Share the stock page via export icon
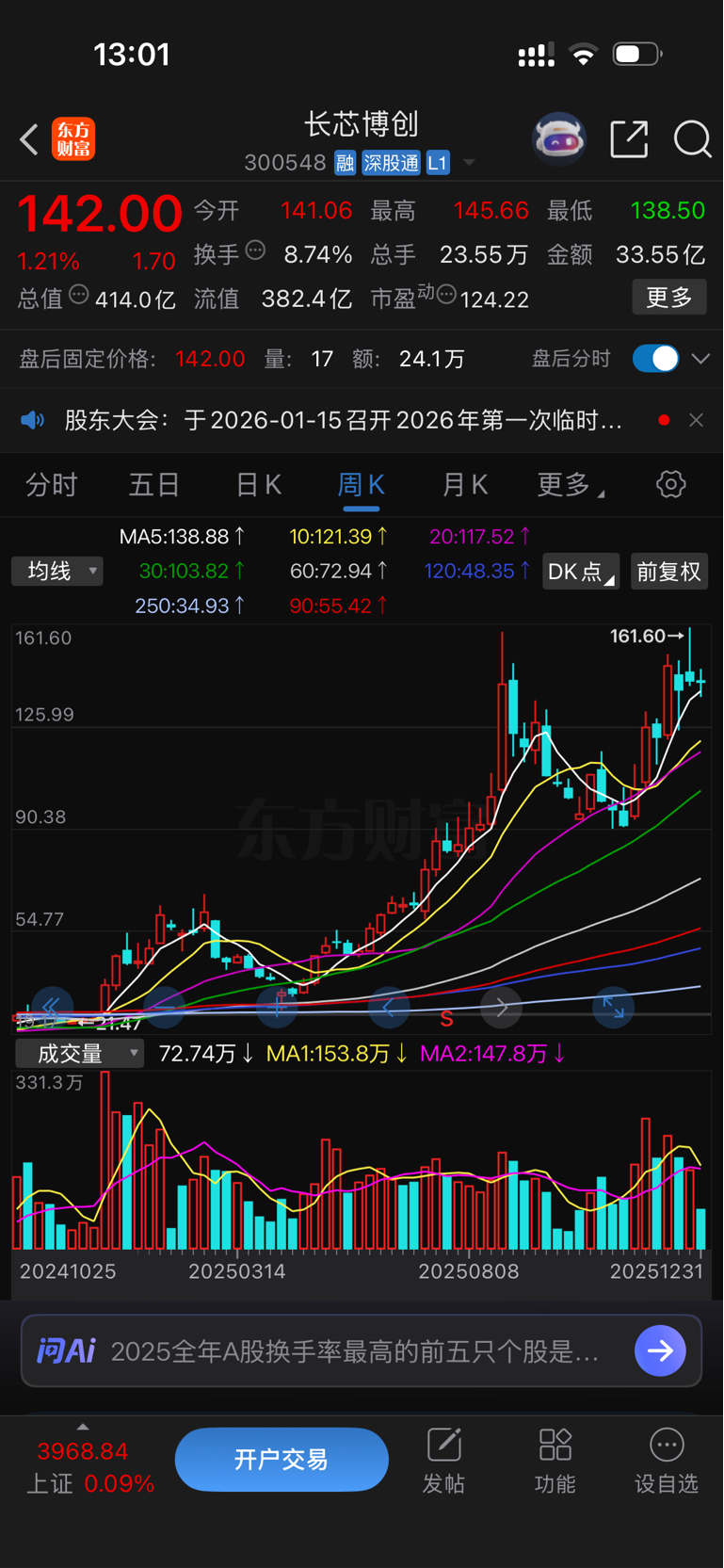Image resolution: width=724 pixels, height=1568 pixels. (629, 139)
